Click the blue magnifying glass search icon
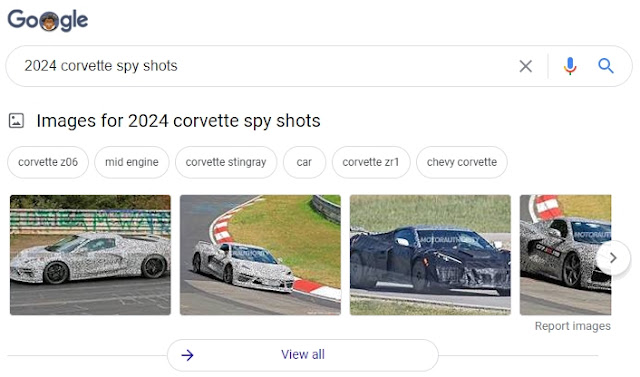 [606, 66]
